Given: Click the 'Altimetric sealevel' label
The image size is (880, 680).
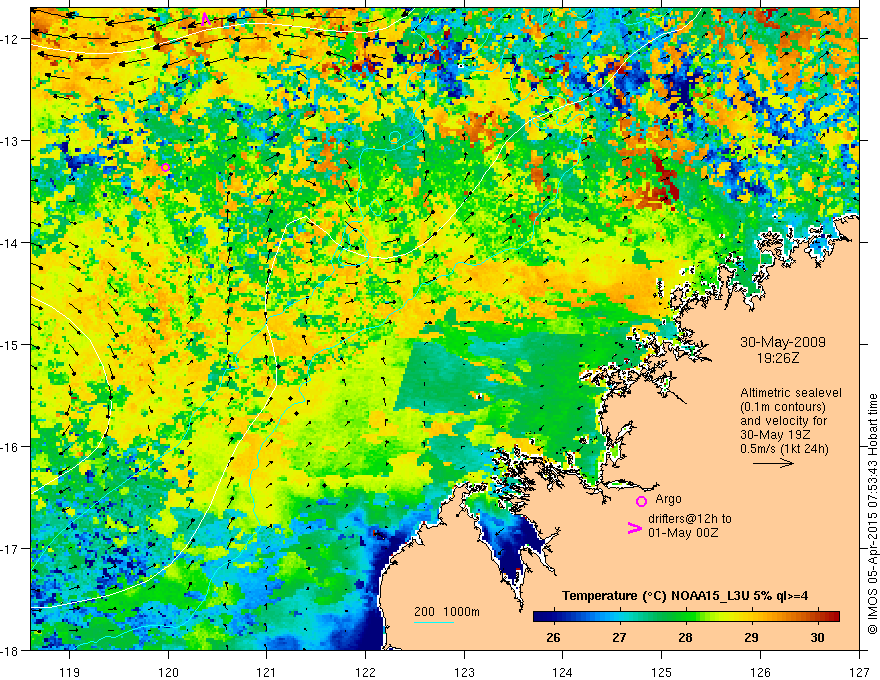Looking at the screenshot, I should (x=791, y=393).
